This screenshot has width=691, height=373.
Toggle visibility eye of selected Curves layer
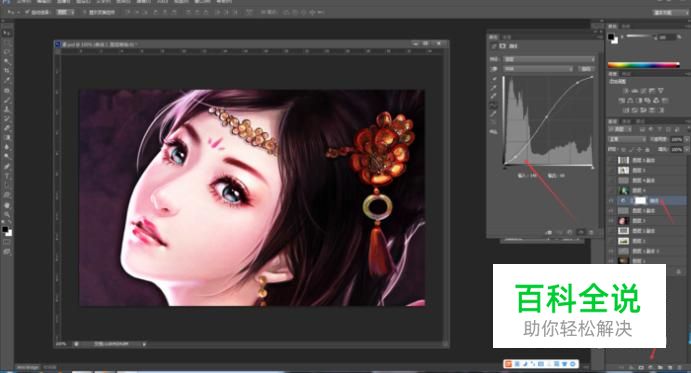click(x=611, y=201)
